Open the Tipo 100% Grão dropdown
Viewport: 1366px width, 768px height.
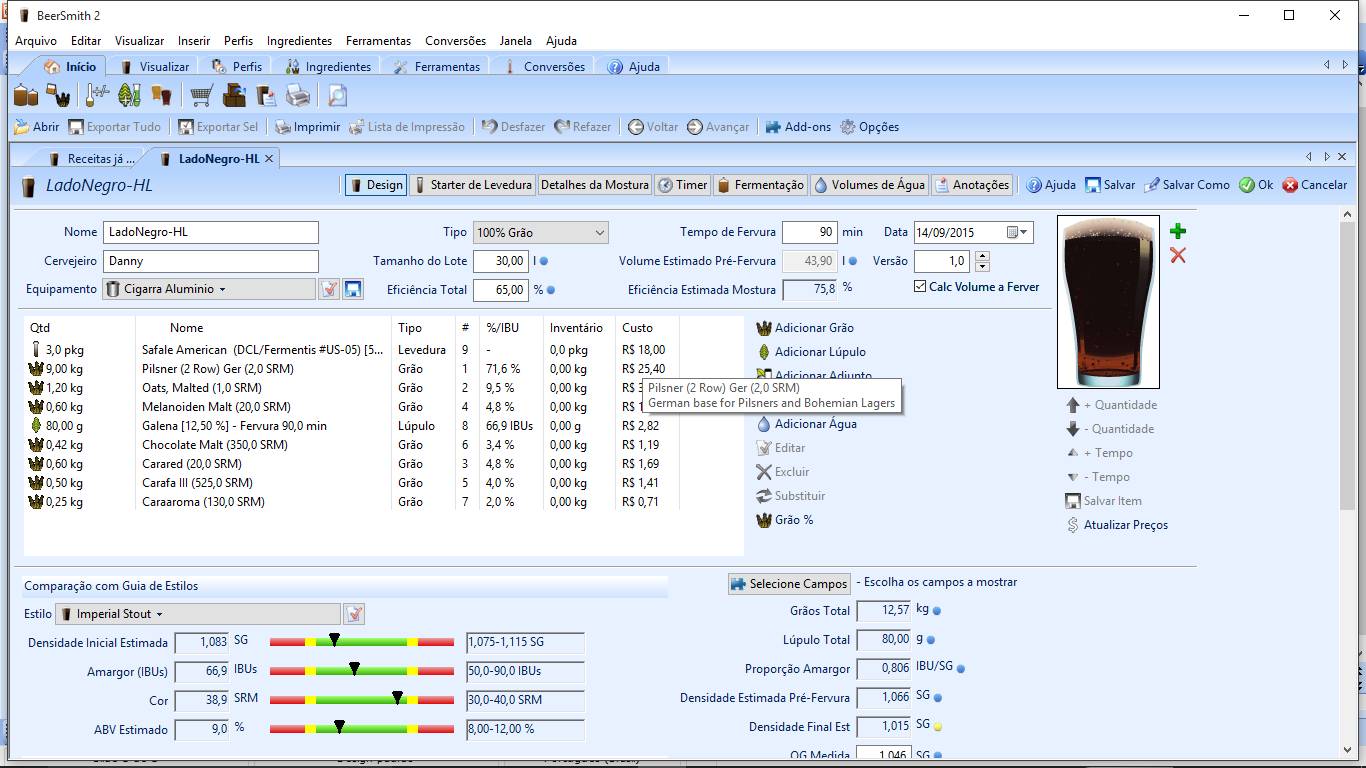(x=540, y=232)
